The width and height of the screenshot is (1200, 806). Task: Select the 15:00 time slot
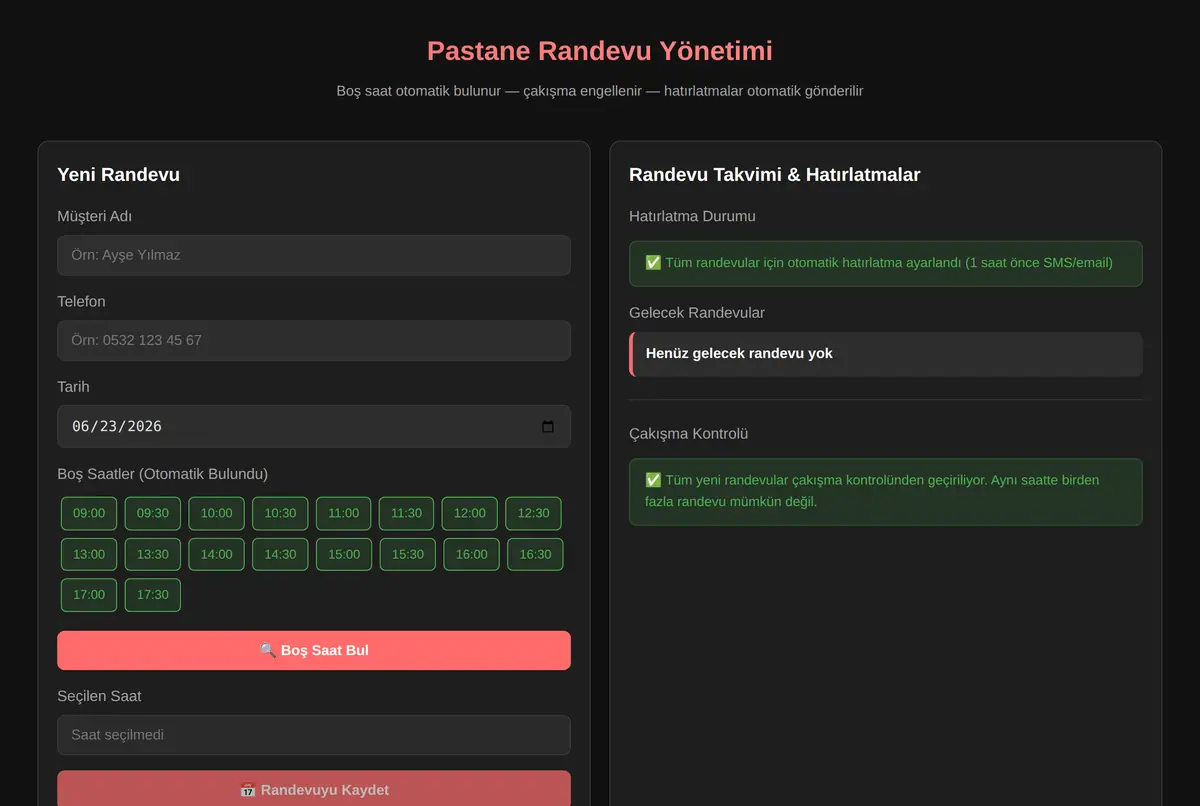pyautogui.click(x=344, y=554)
